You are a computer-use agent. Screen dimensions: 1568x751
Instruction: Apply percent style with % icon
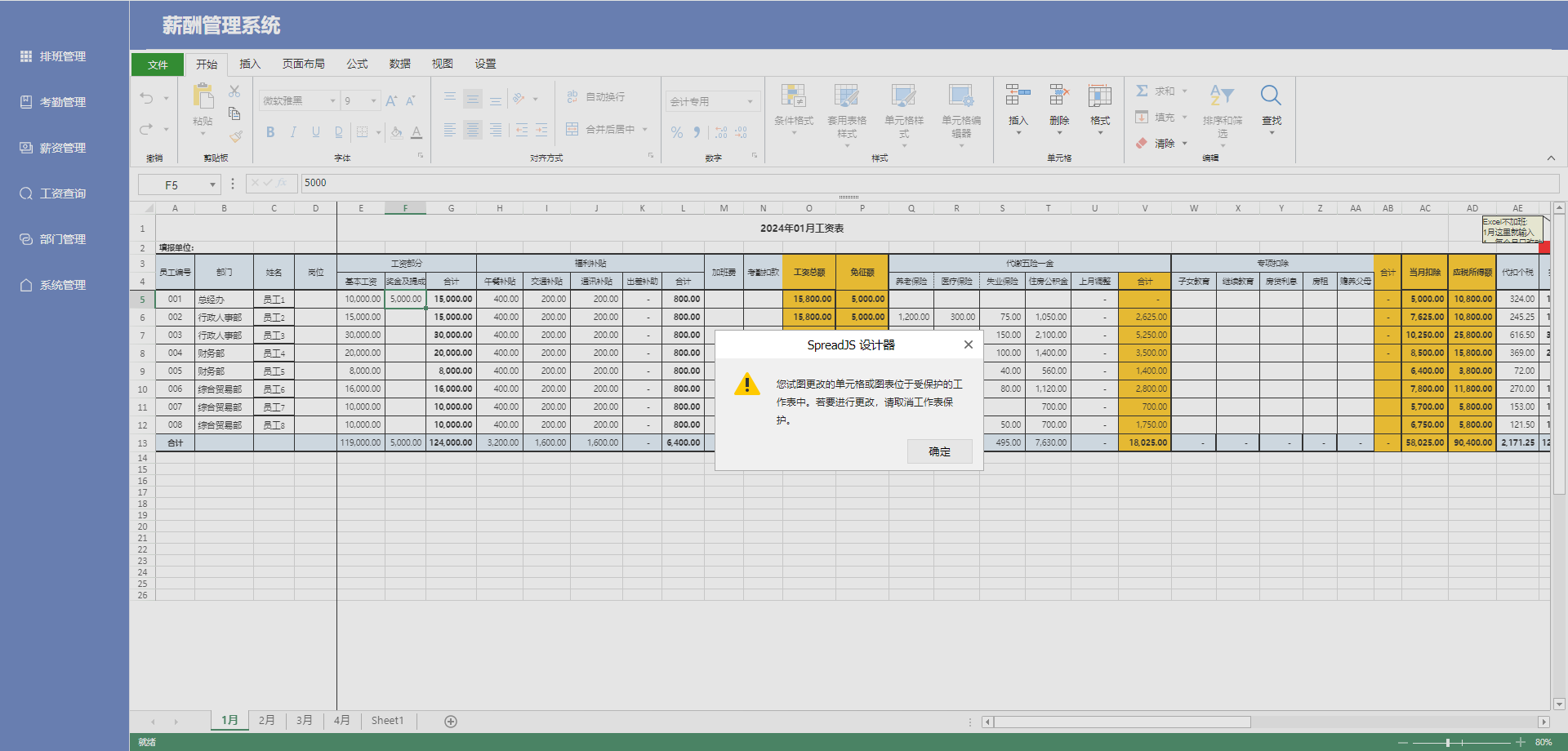pos(677,131)
